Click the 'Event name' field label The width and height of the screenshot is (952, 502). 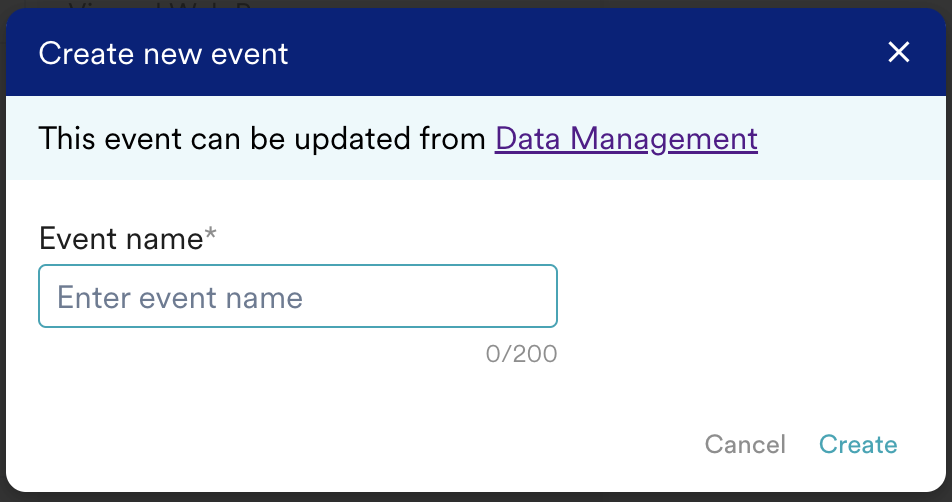120,238
